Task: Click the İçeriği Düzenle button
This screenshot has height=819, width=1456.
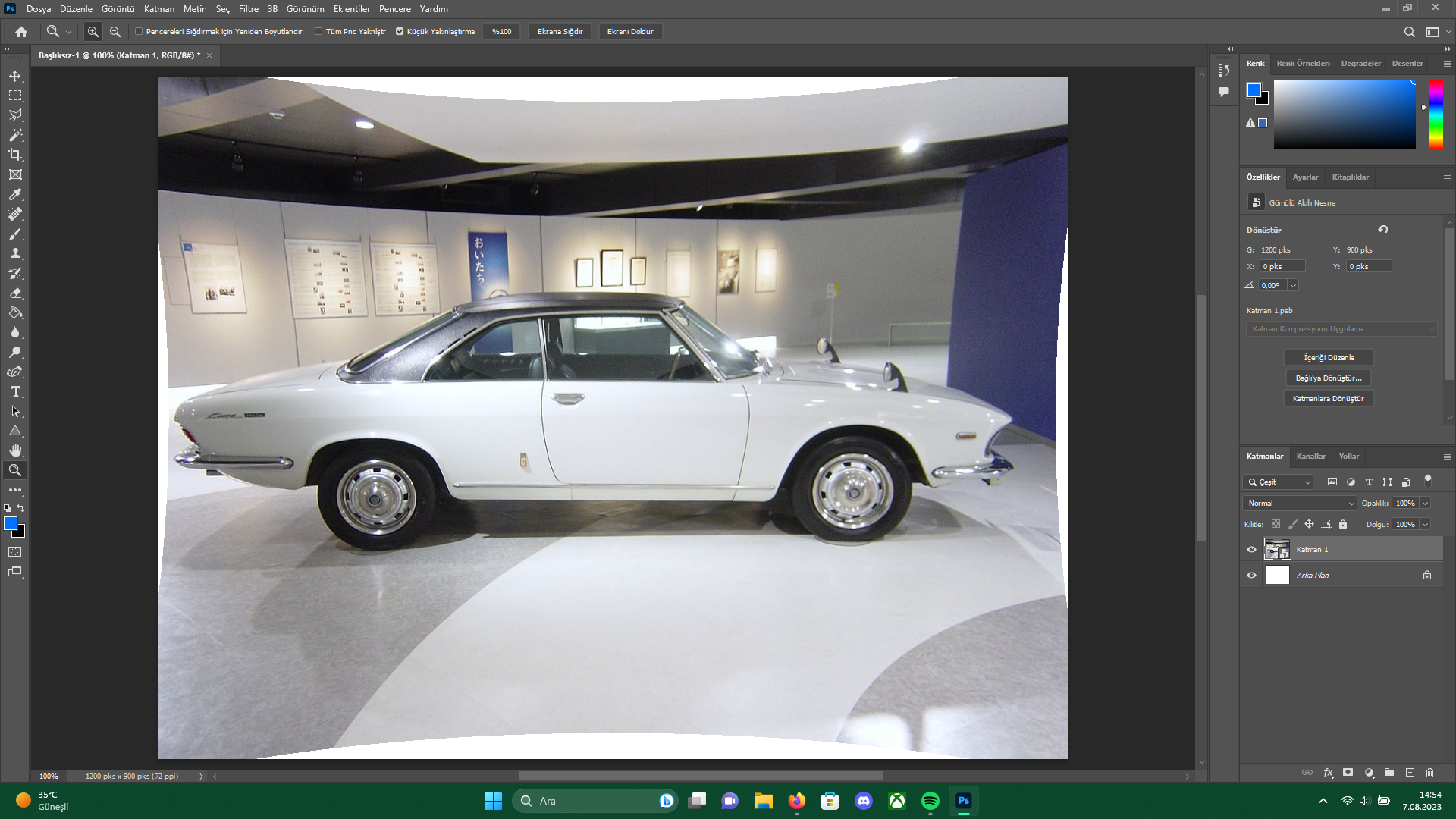Action: pyautogui.click(x=1328, y=357)
